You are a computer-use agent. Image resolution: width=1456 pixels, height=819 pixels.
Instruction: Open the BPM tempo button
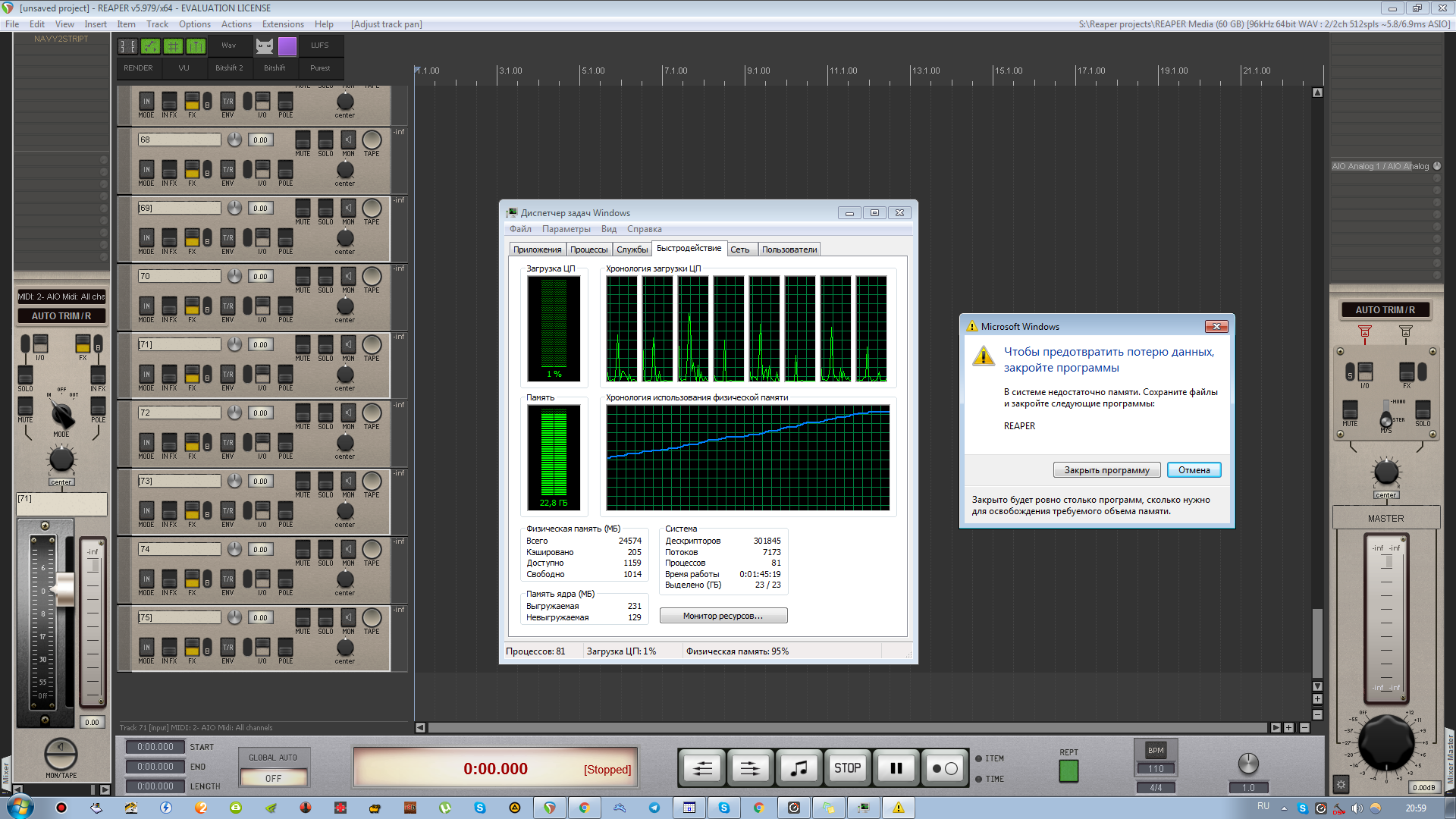tap(1156, 750)
